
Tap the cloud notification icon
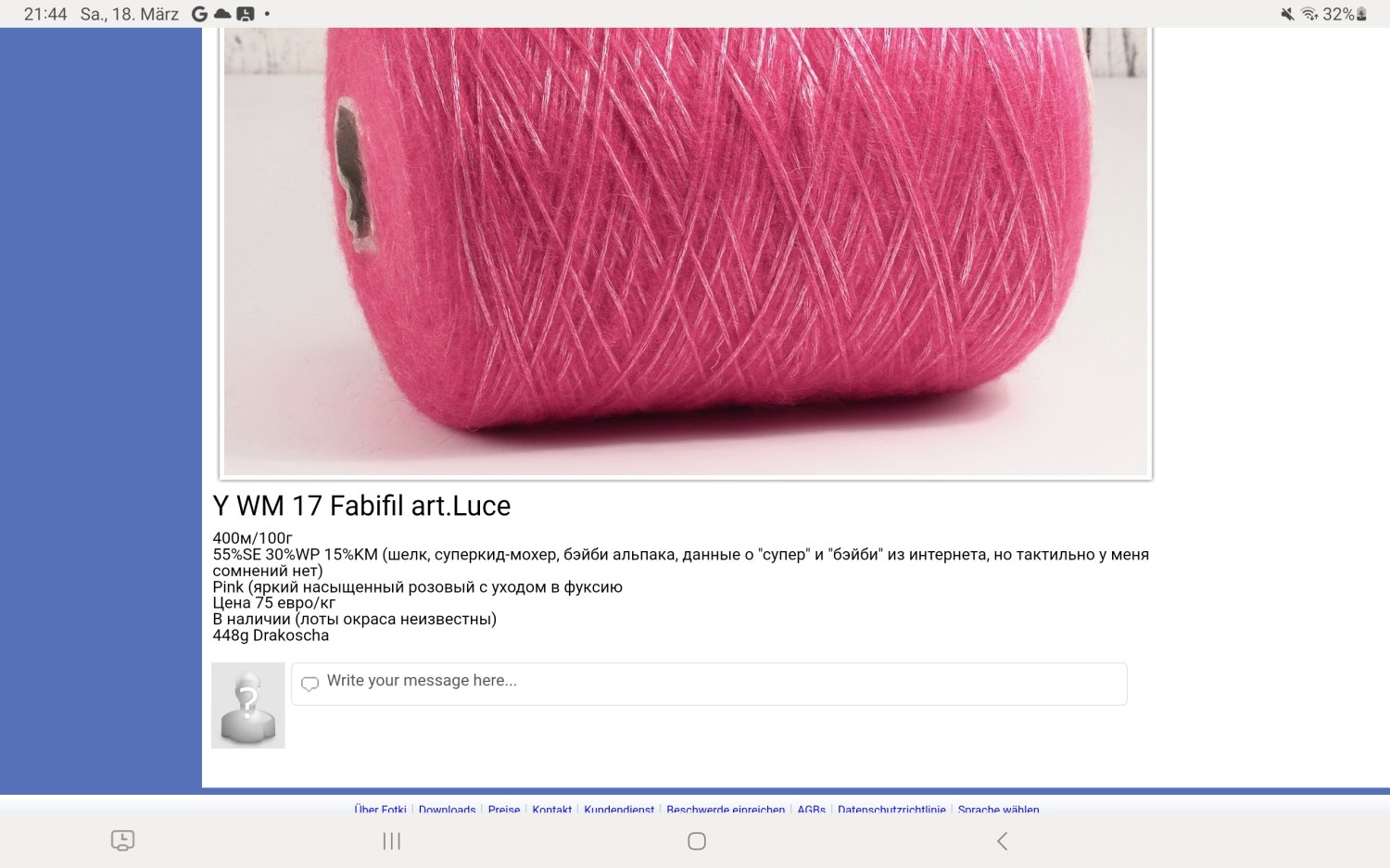222,14
